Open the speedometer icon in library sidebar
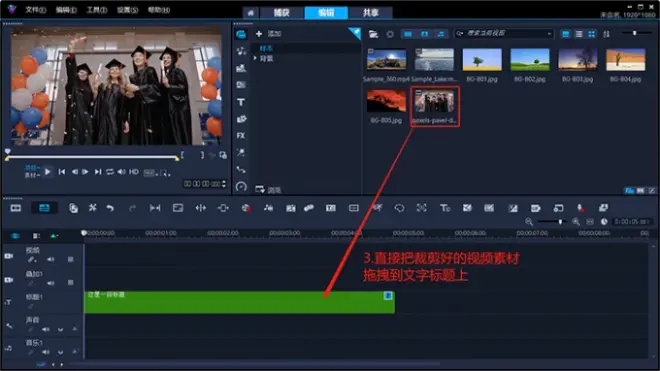 click(241, 187)
